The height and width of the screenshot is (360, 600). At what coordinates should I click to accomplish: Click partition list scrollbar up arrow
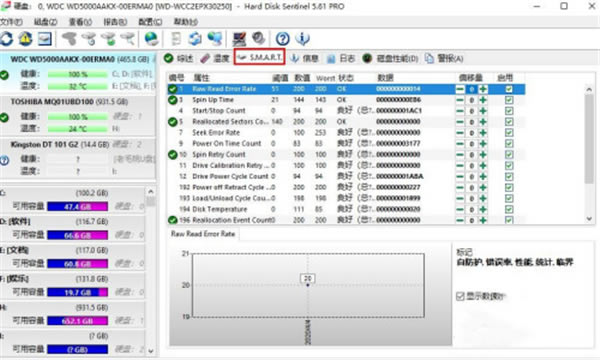151,192
